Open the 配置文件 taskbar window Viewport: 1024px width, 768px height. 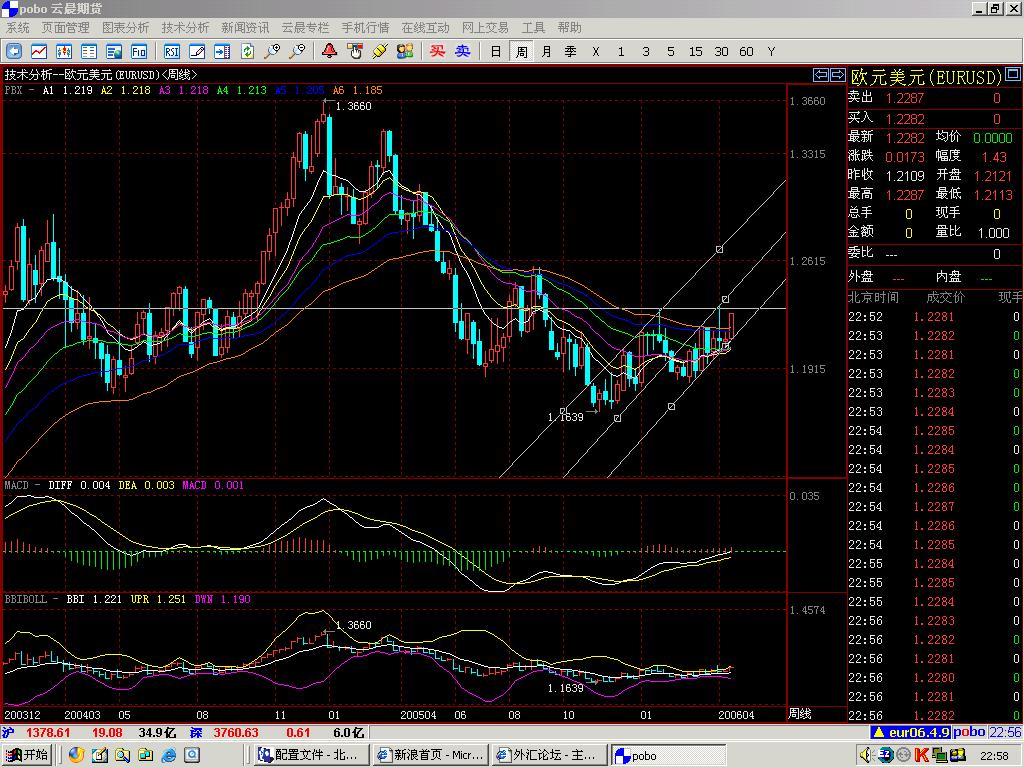311,755
